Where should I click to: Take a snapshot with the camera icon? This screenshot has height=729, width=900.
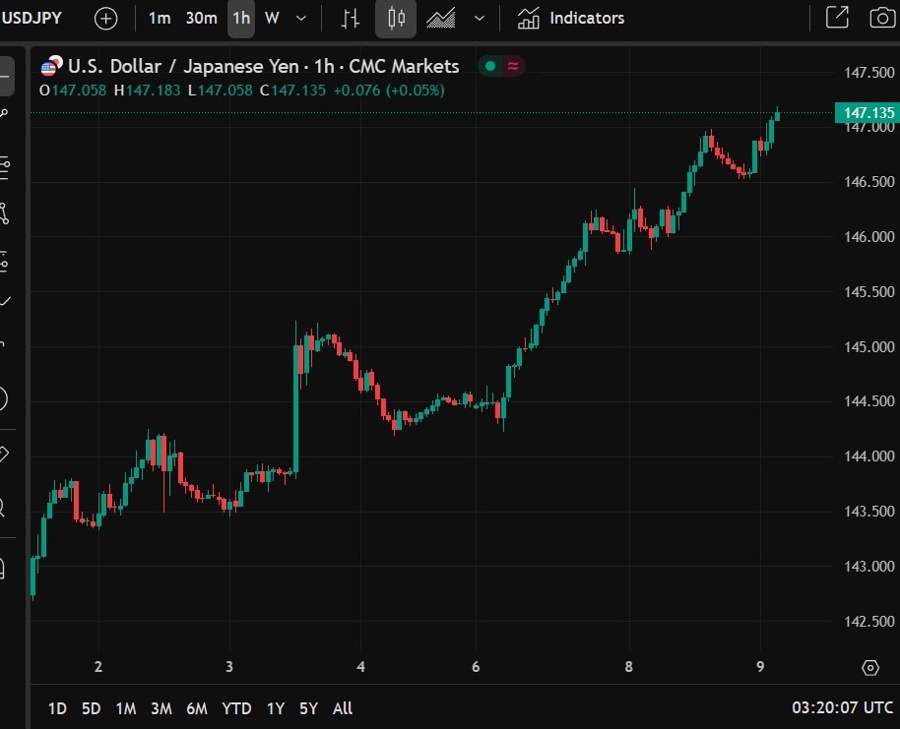tap(881, 18)
